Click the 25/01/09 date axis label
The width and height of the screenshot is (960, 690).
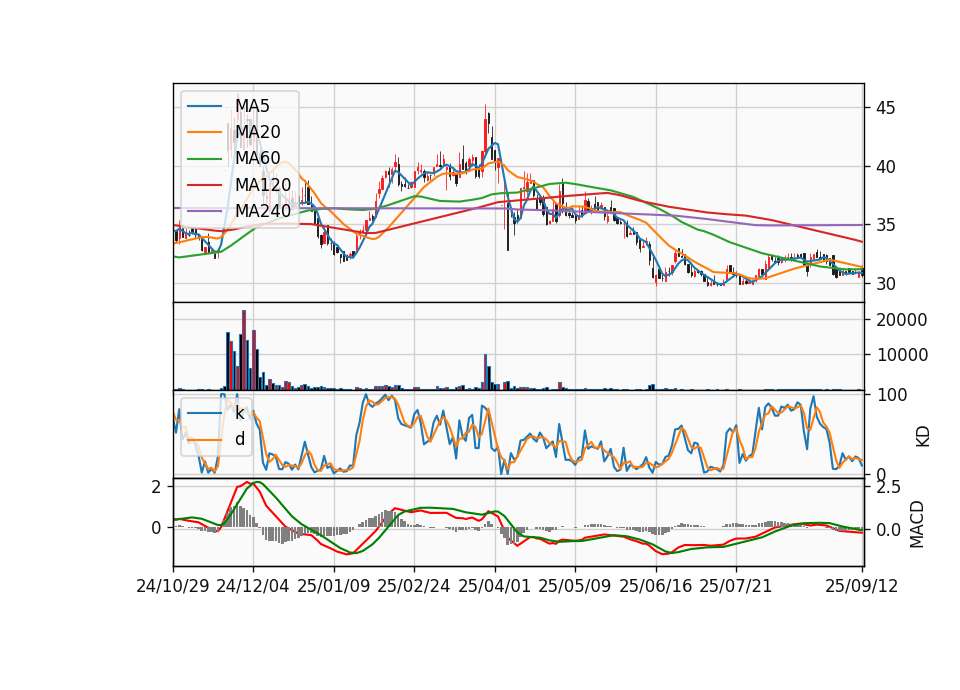(334, 586)
